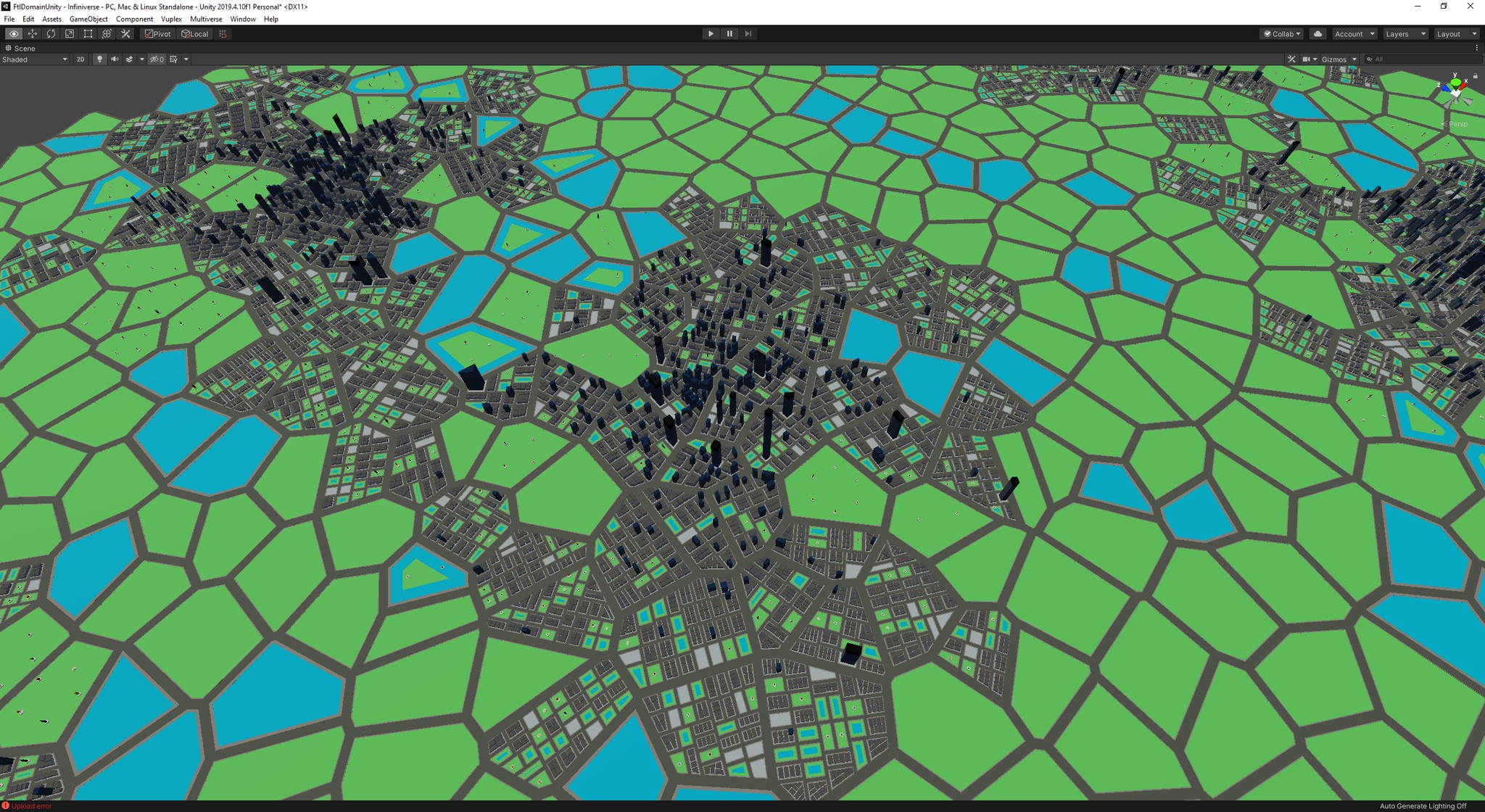Switch Pivot/Center handle position
The image size is (1485, 812).
point(157,34)
